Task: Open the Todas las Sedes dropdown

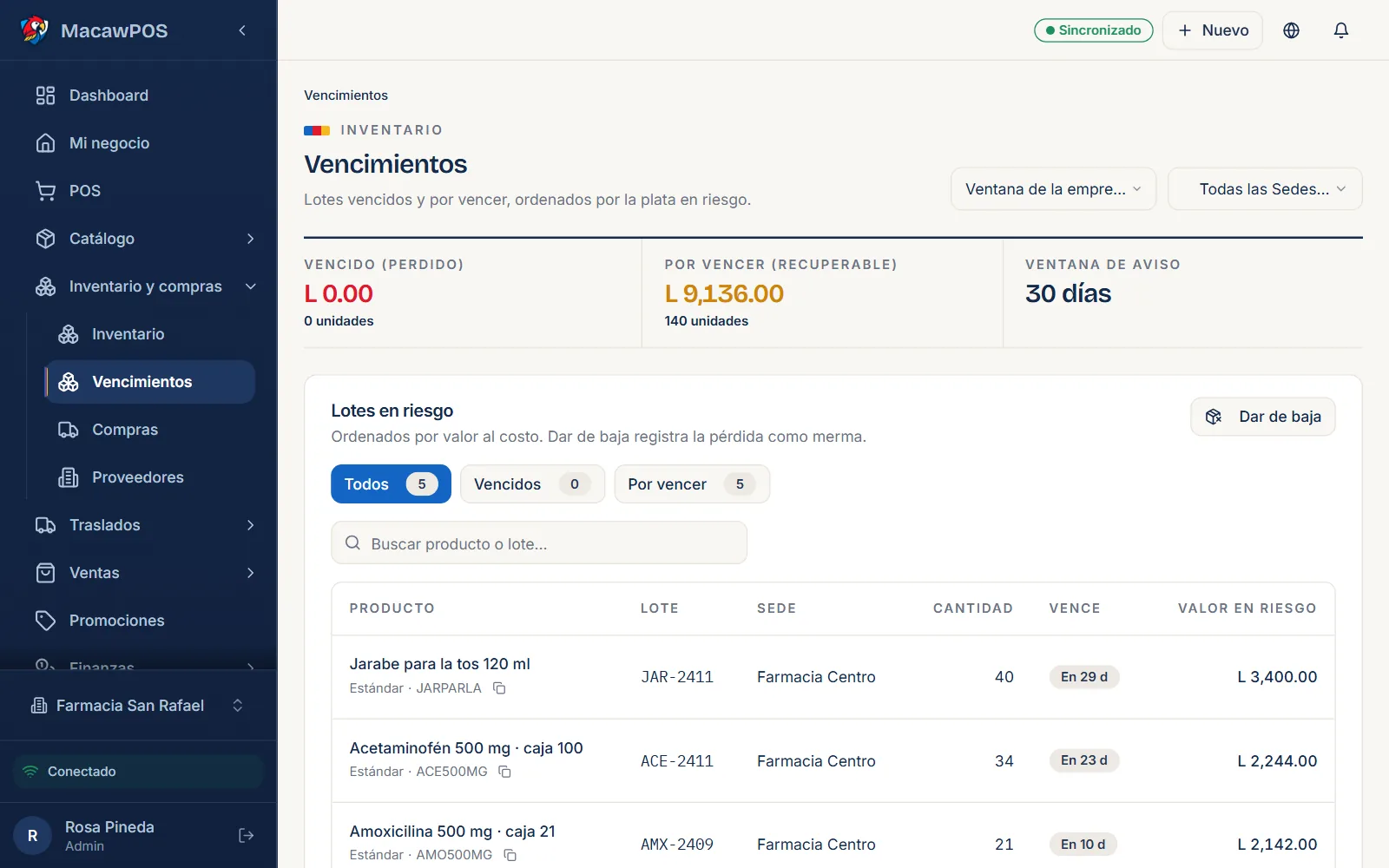Action: tap(1265, 189)
